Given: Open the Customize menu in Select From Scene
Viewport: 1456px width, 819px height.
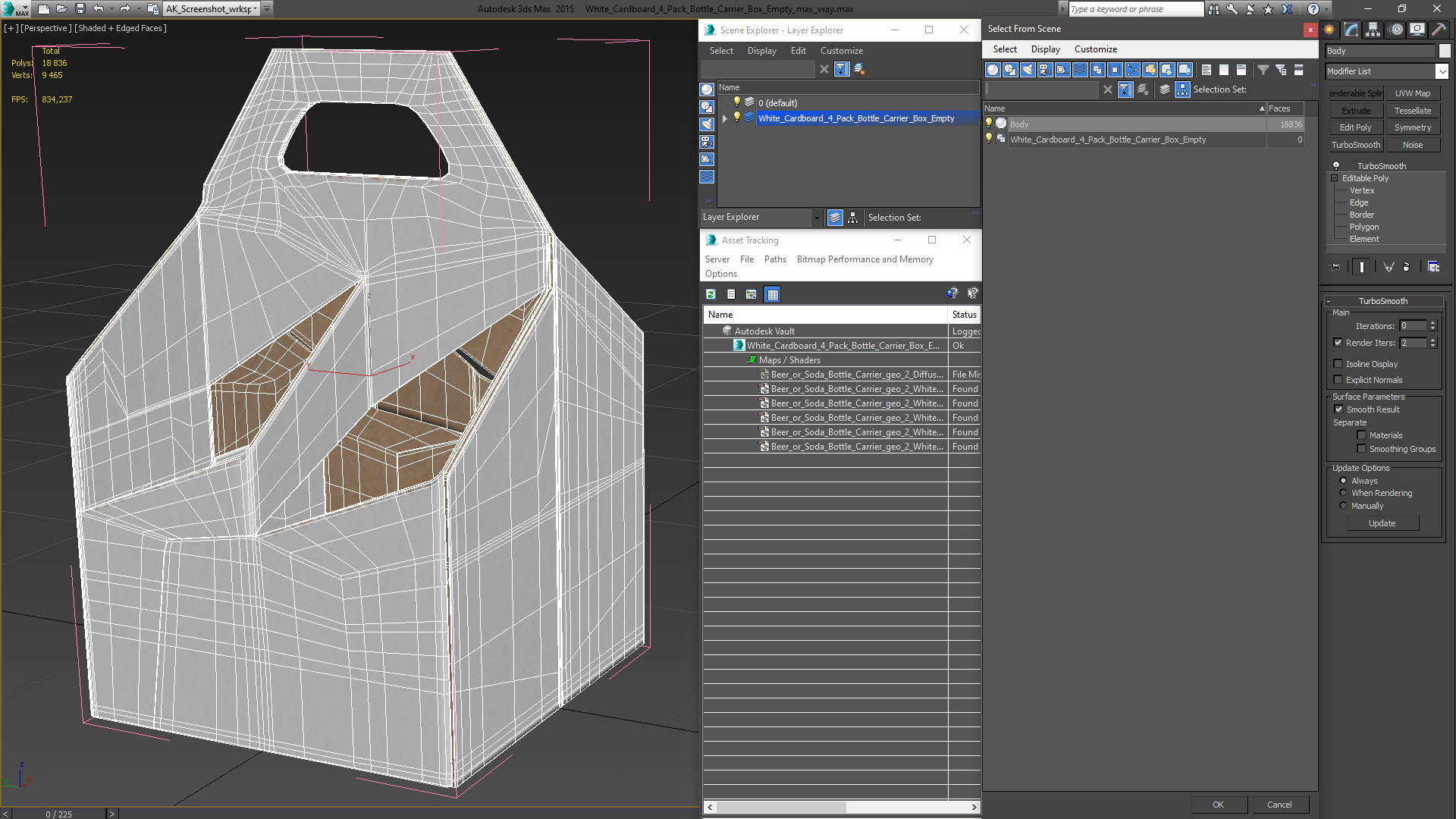Looking at the screenshot, I should tap(1095, 49).
